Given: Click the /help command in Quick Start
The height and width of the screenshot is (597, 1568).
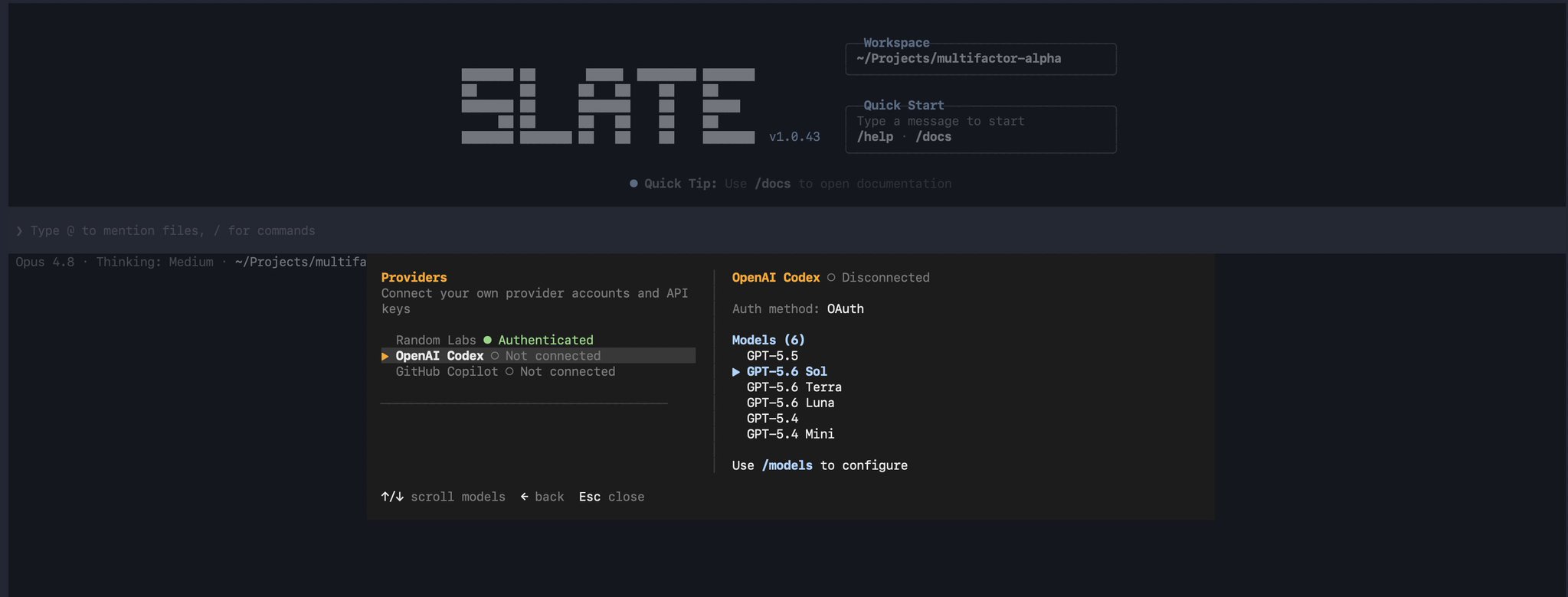Looking at the screenshot, I should 875,137.
